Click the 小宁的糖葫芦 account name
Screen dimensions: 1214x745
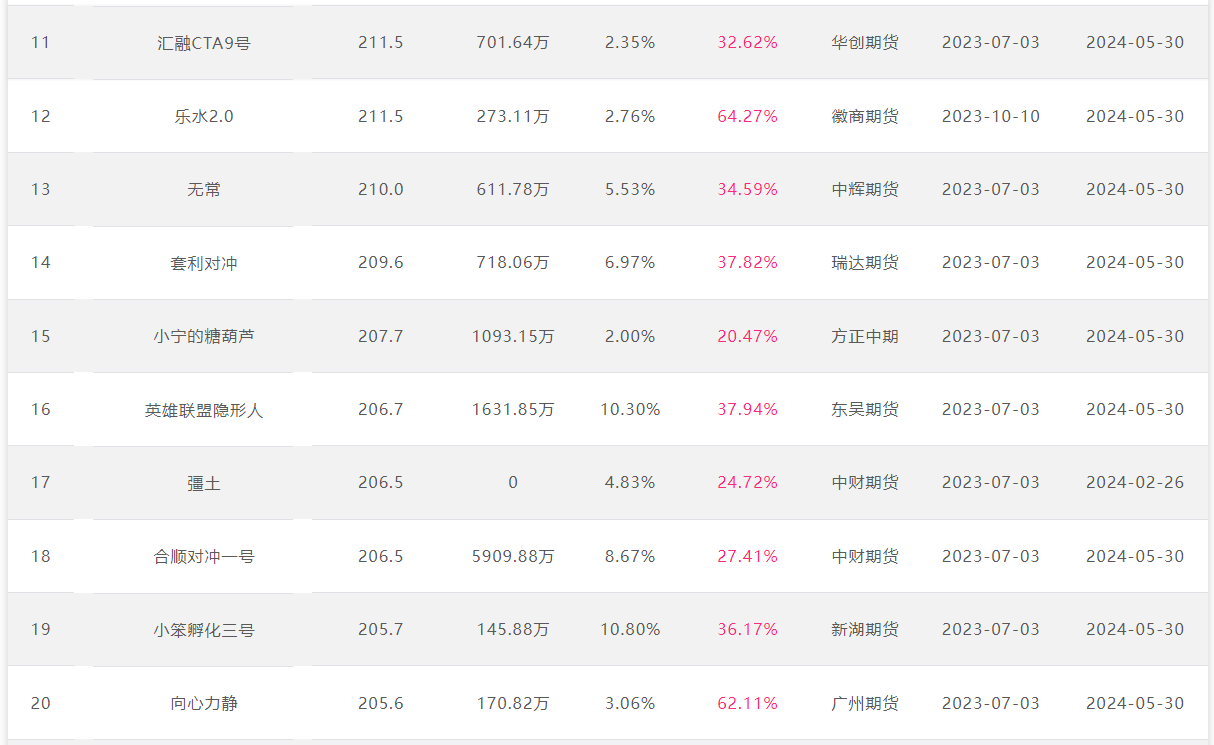[204, 336]
